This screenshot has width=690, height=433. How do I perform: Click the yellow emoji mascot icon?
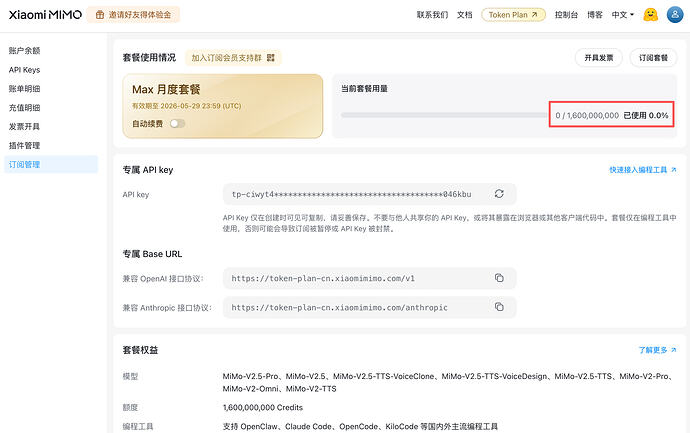click(650, 15)
